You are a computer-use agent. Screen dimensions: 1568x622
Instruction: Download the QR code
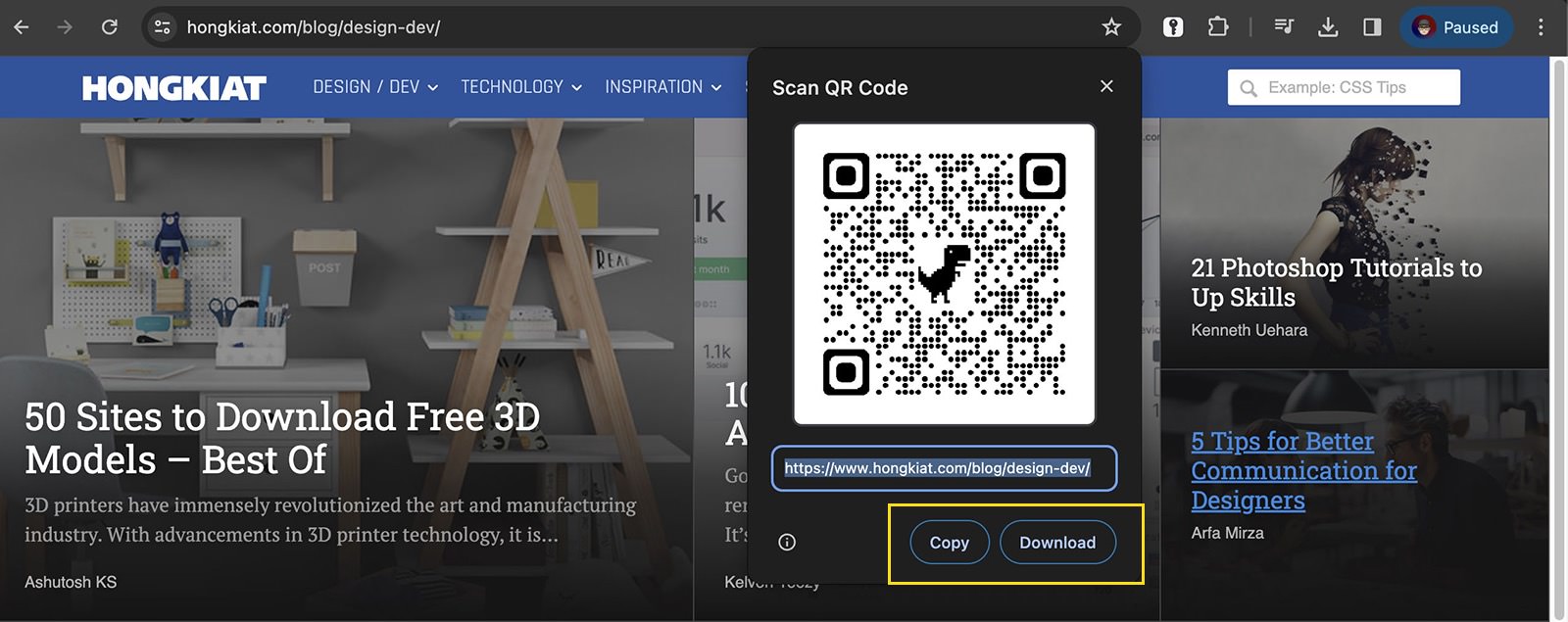(x=1057, y=543)
